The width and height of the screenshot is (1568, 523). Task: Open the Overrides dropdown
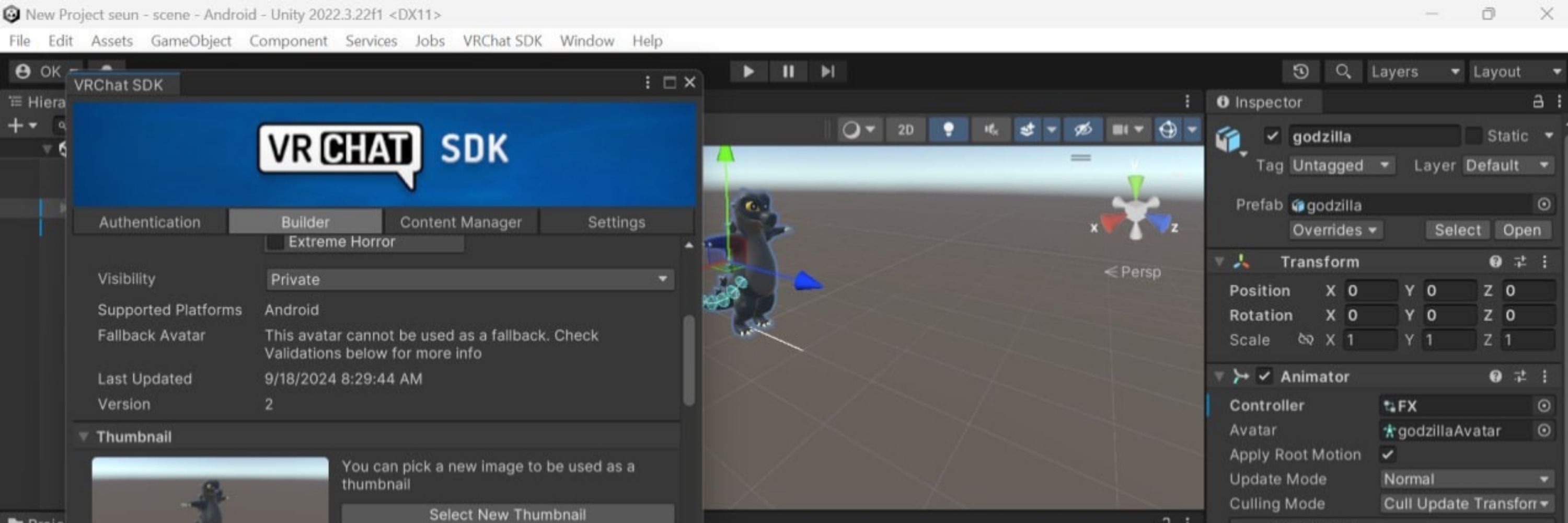pyautogui.click(x=1335, y=230)
